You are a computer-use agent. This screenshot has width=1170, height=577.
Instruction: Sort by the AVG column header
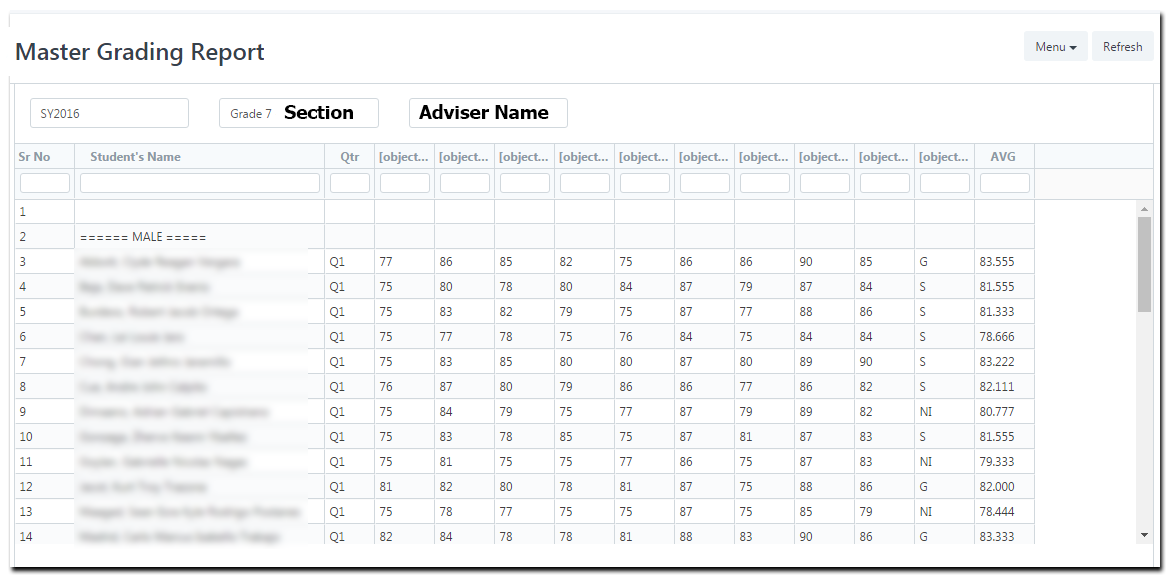pos(1003,157)
